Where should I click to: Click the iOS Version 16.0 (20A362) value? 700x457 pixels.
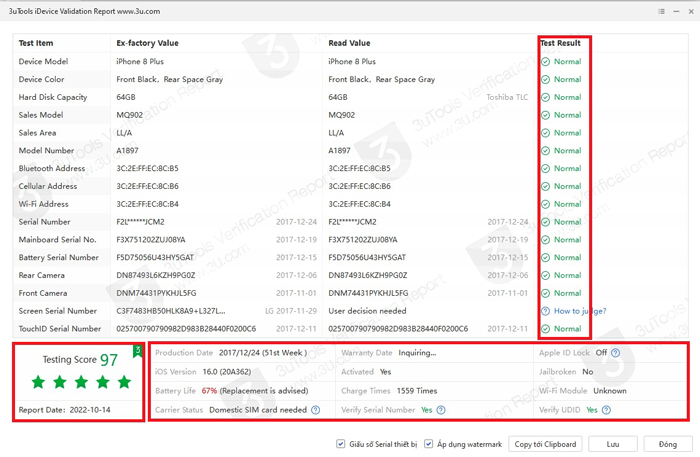[x=227, y=372]
